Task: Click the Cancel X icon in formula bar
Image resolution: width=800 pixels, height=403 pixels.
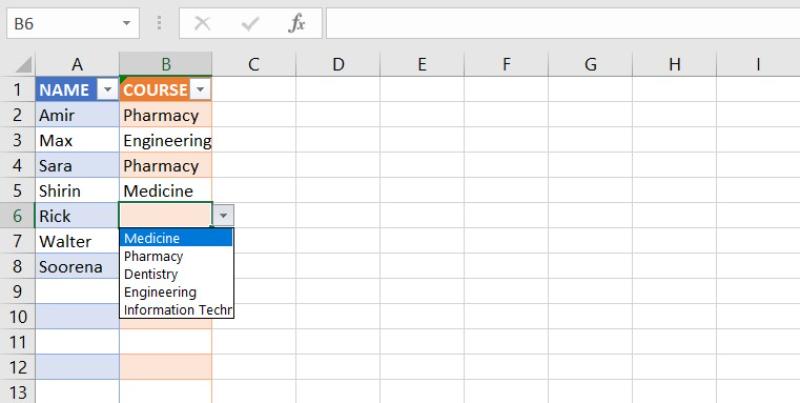Action: click(x=202, y=23)
